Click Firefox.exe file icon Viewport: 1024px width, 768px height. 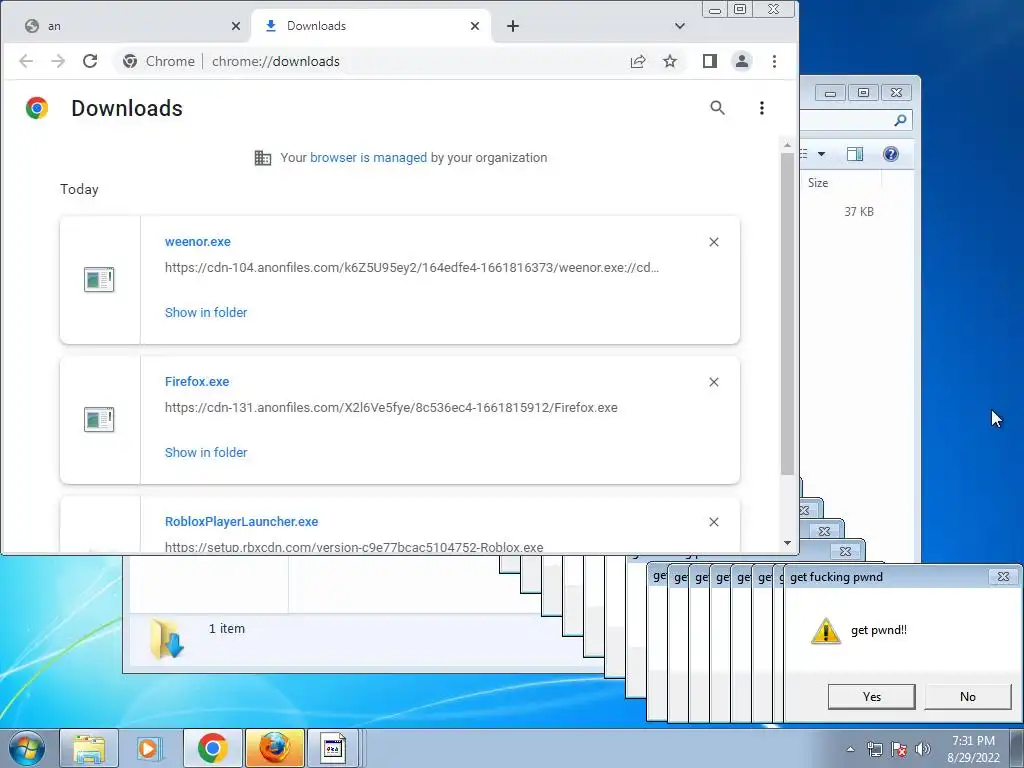pos(99,419)
